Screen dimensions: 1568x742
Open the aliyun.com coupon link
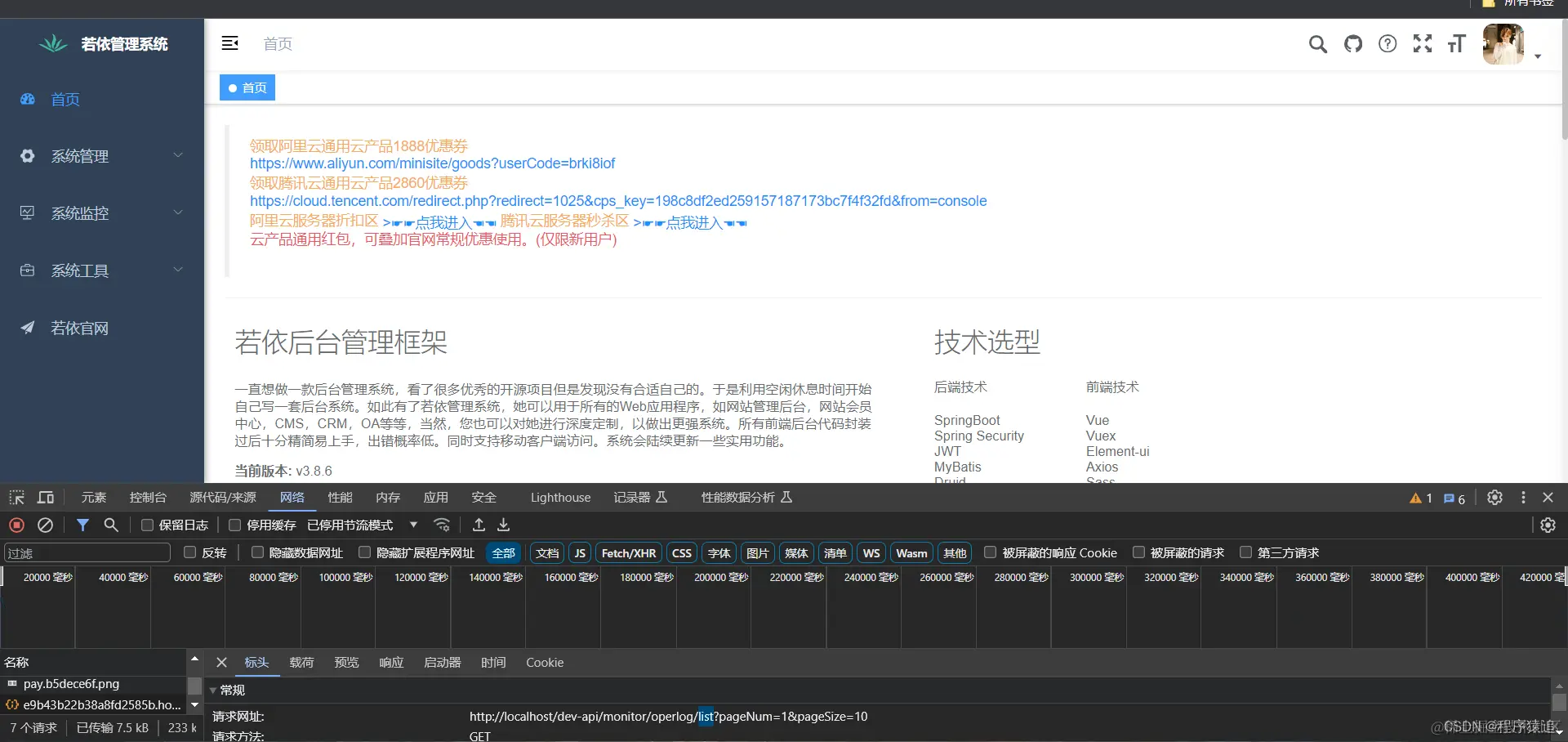click(432, 163)
